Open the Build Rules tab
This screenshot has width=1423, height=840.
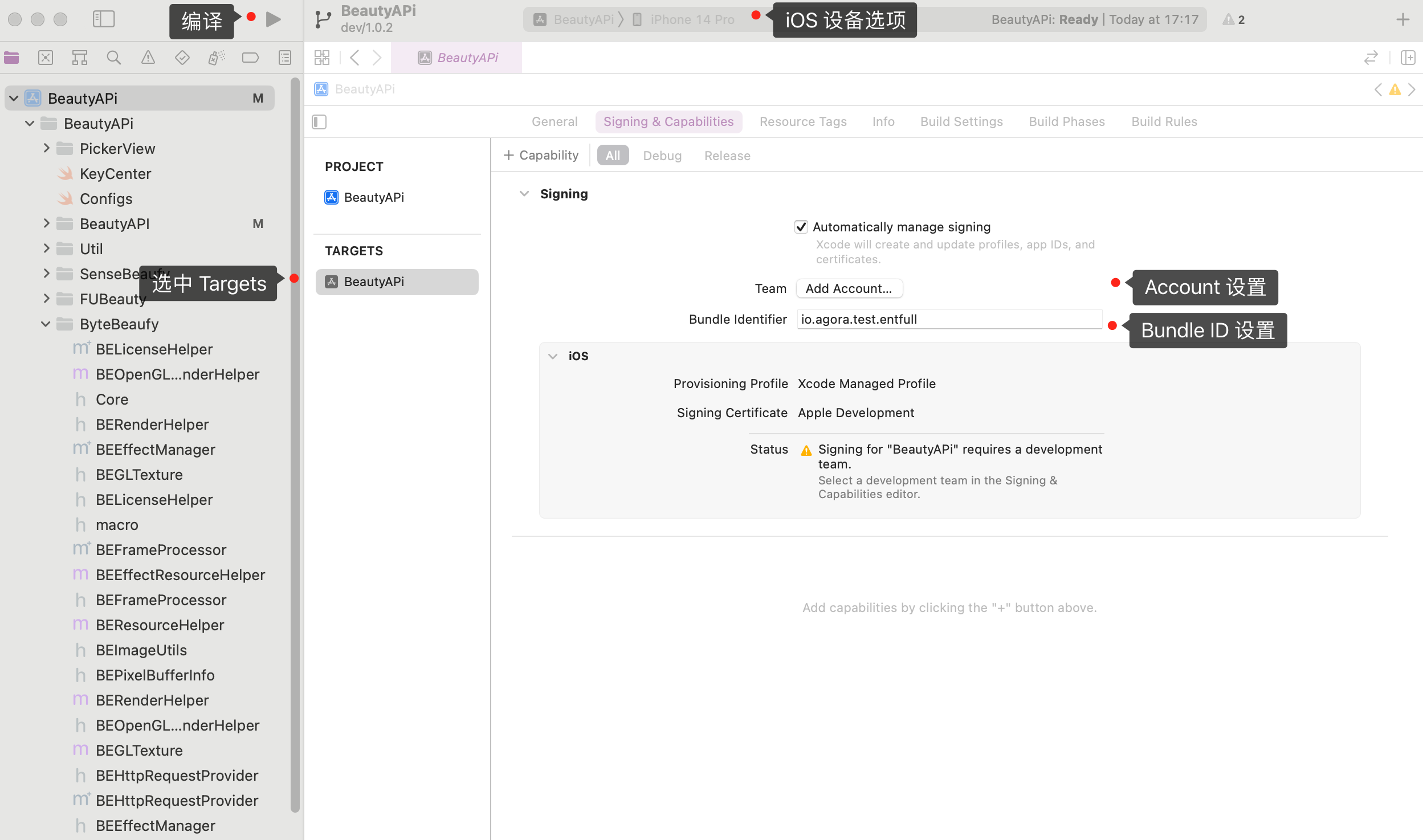[1164, 121]
